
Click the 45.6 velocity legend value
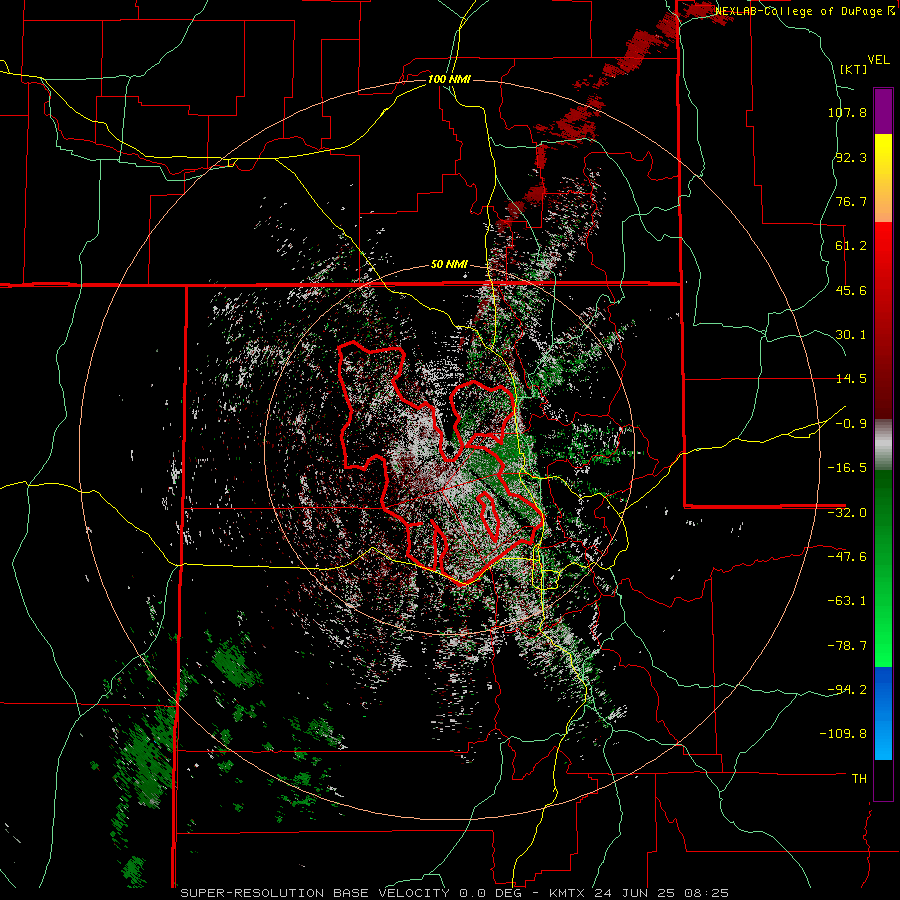pos(851,290)
